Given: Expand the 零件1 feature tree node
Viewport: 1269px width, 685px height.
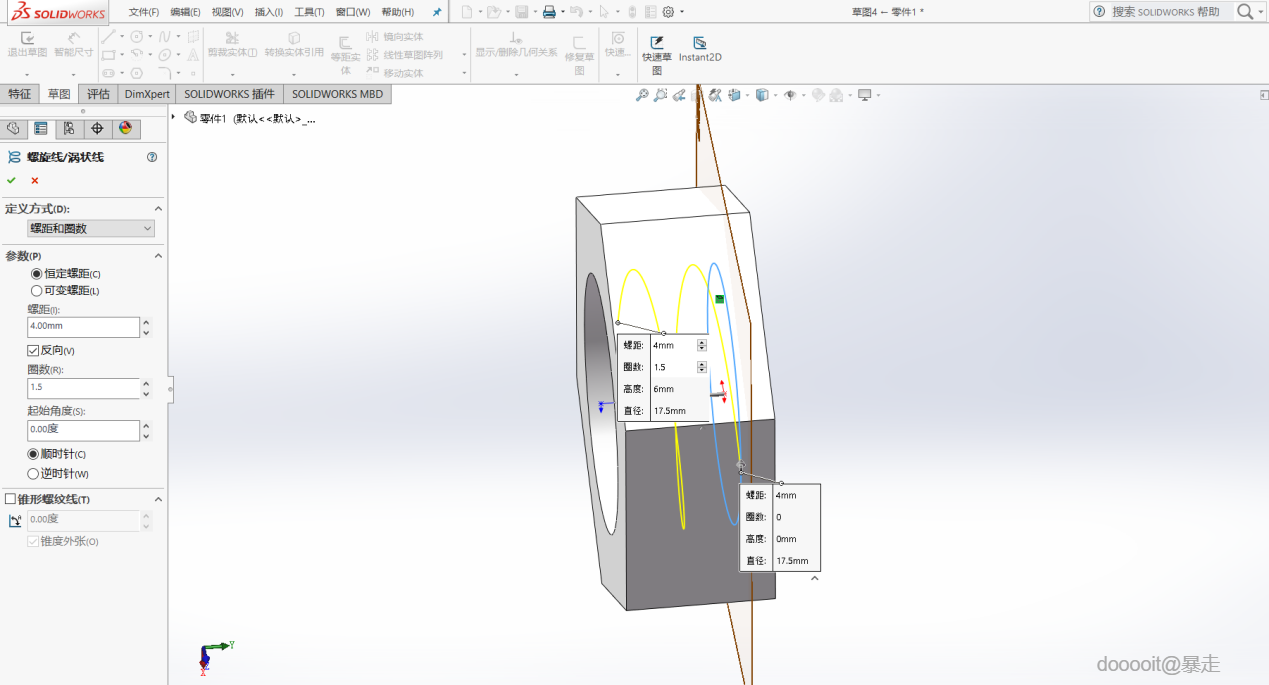Looking at the screenshot, I should click(174, 117).
